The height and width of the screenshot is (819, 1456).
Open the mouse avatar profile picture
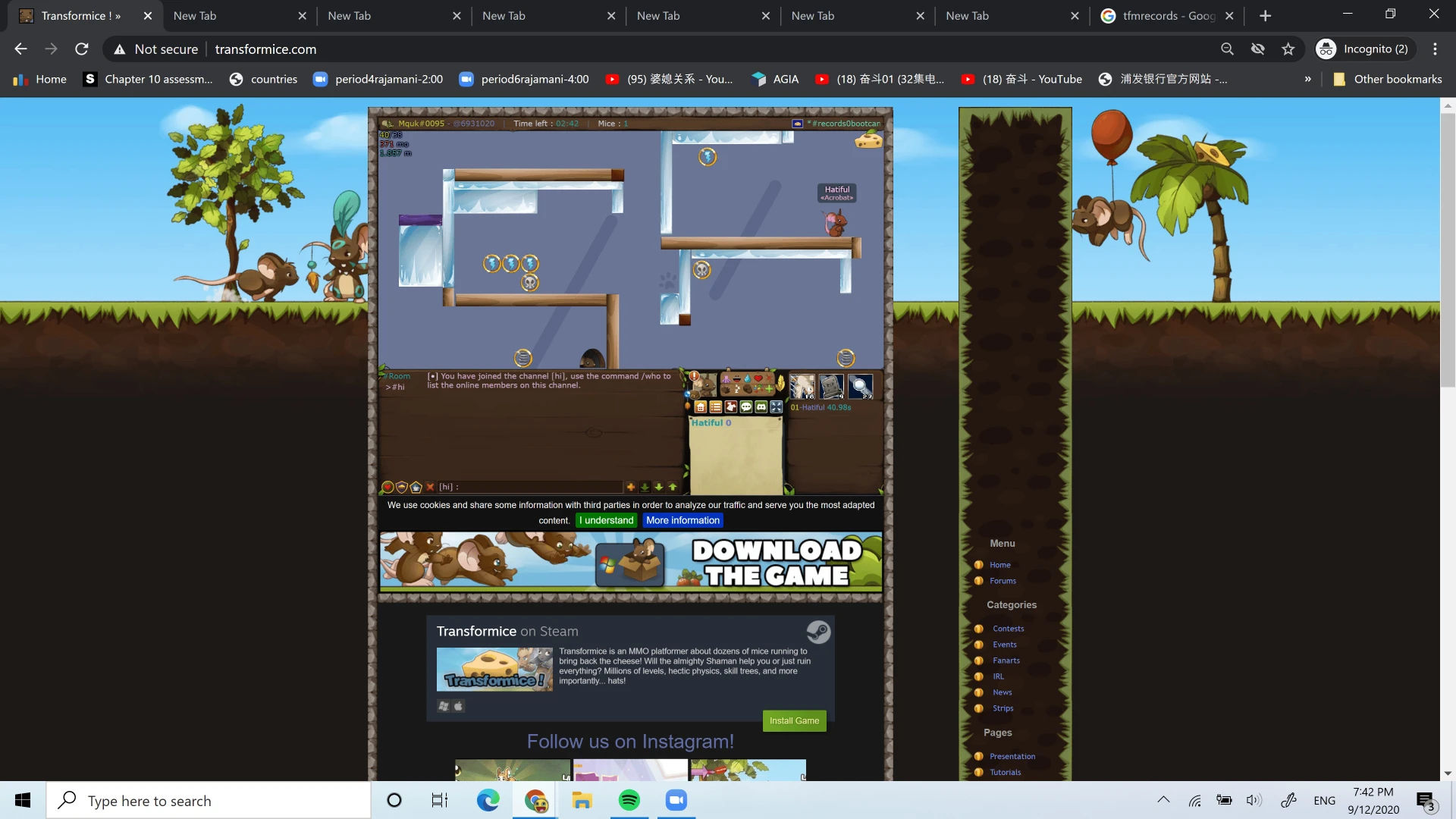(x=704, y=385)
